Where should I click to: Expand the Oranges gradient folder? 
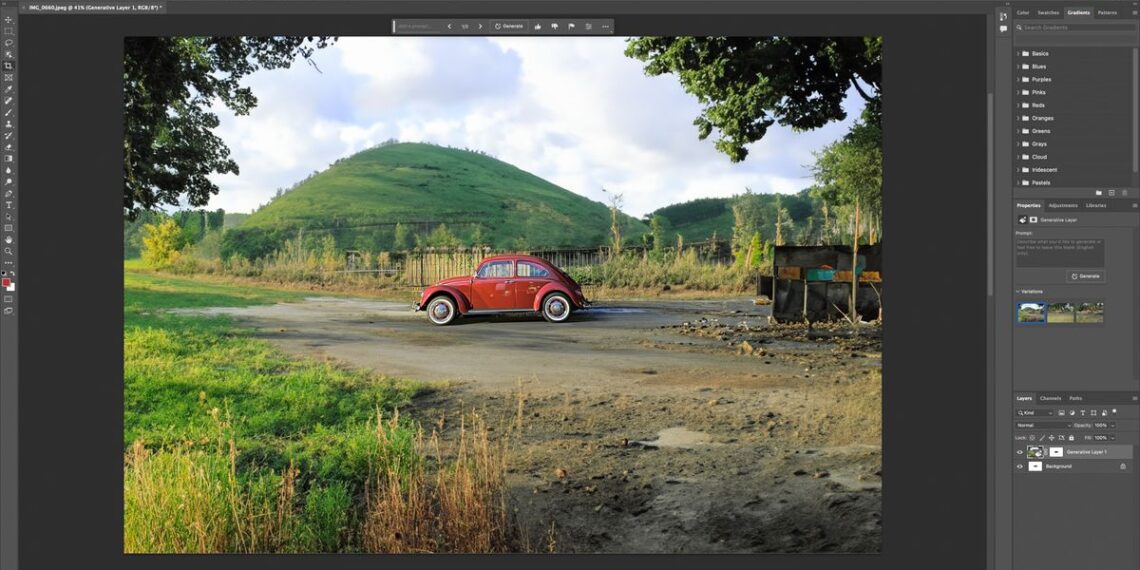pyautogui.click(x=1018, y=119)
